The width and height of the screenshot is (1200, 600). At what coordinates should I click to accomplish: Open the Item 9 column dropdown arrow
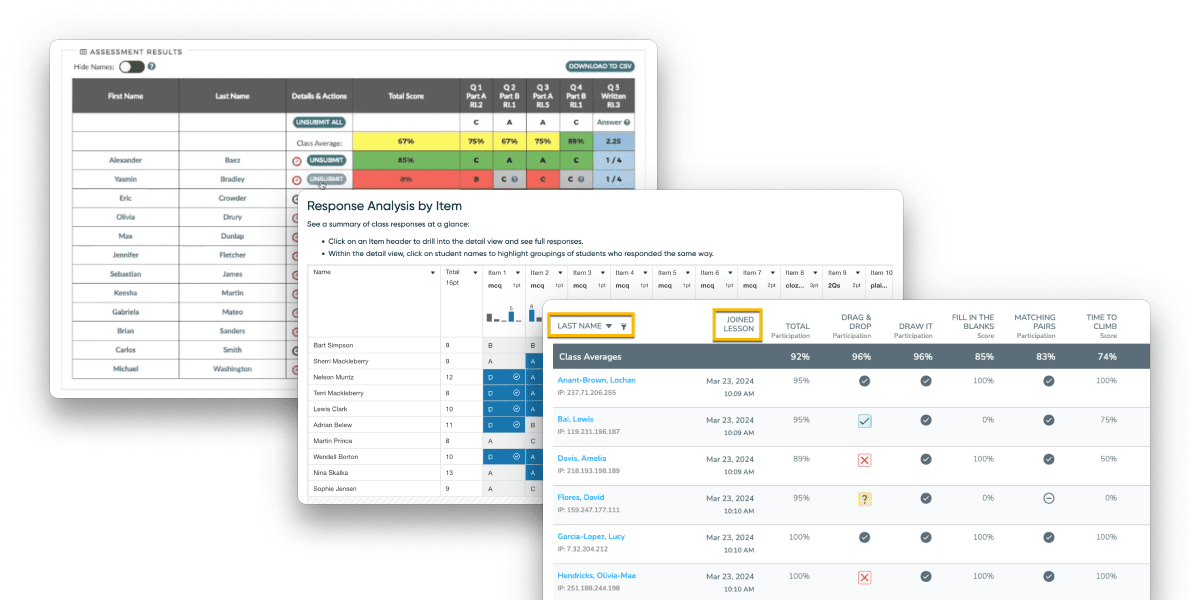tap(858, 272)
